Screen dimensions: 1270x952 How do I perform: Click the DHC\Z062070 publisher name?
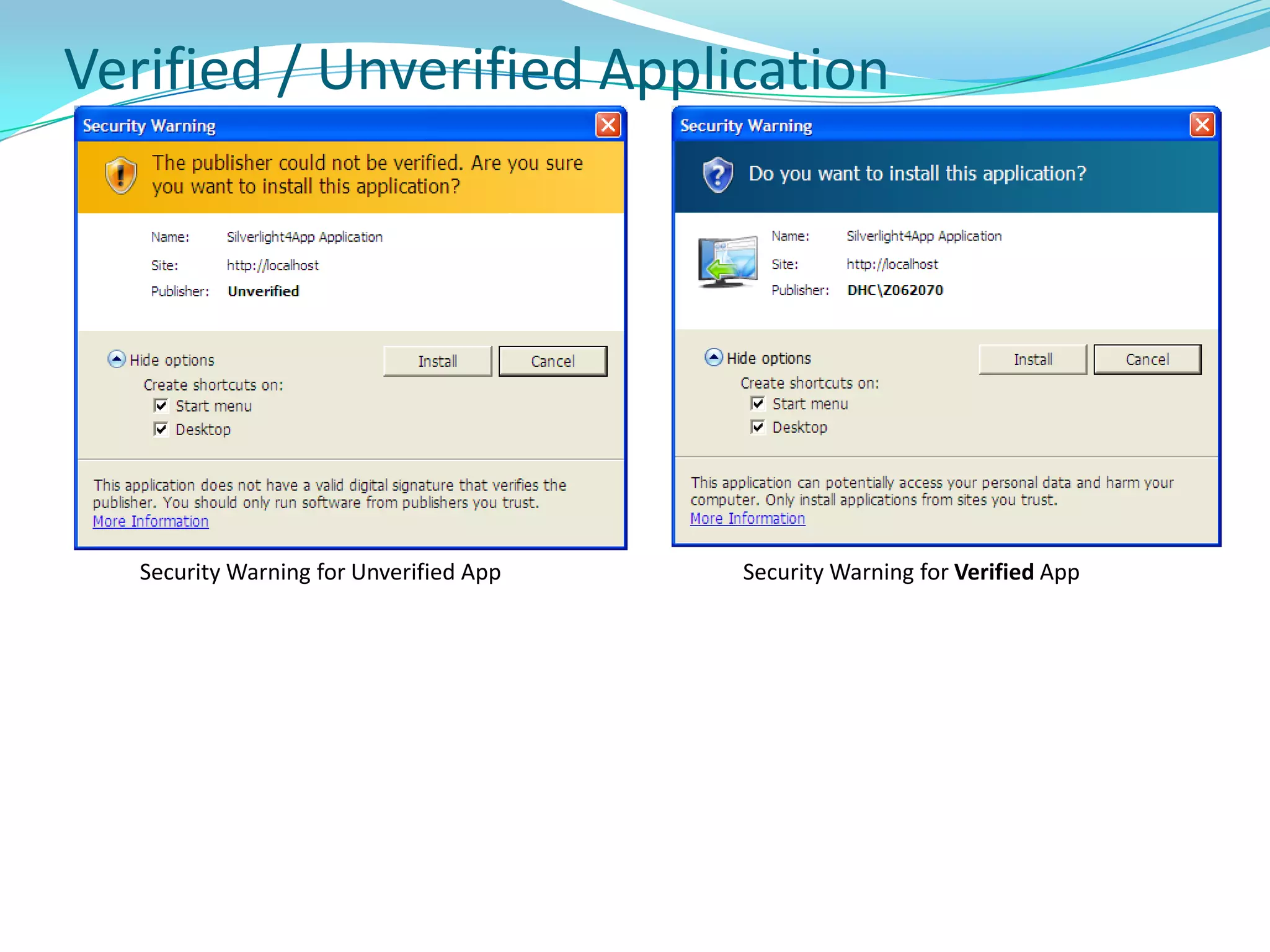[895, 290]
